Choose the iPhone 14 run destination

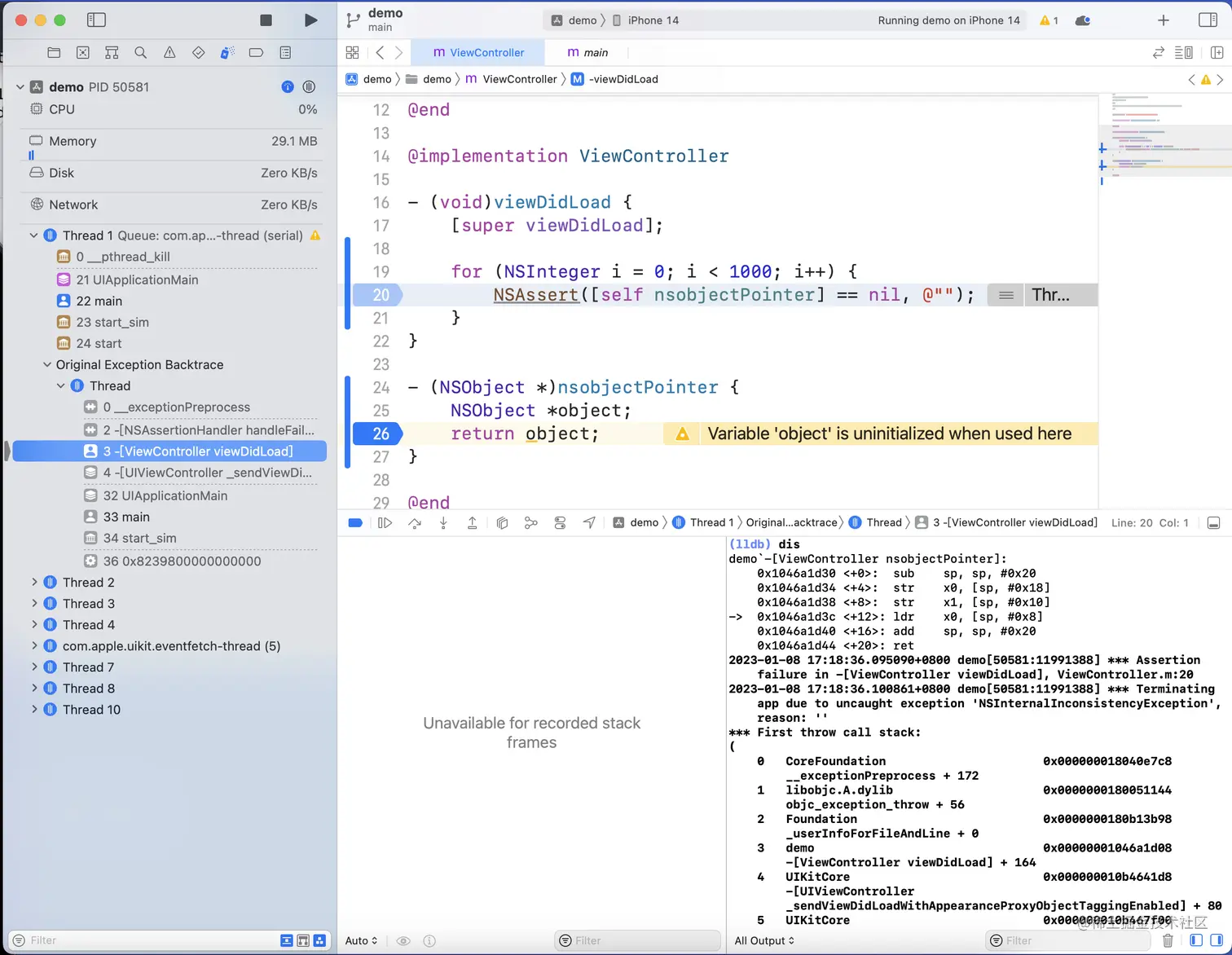point(645,20)
